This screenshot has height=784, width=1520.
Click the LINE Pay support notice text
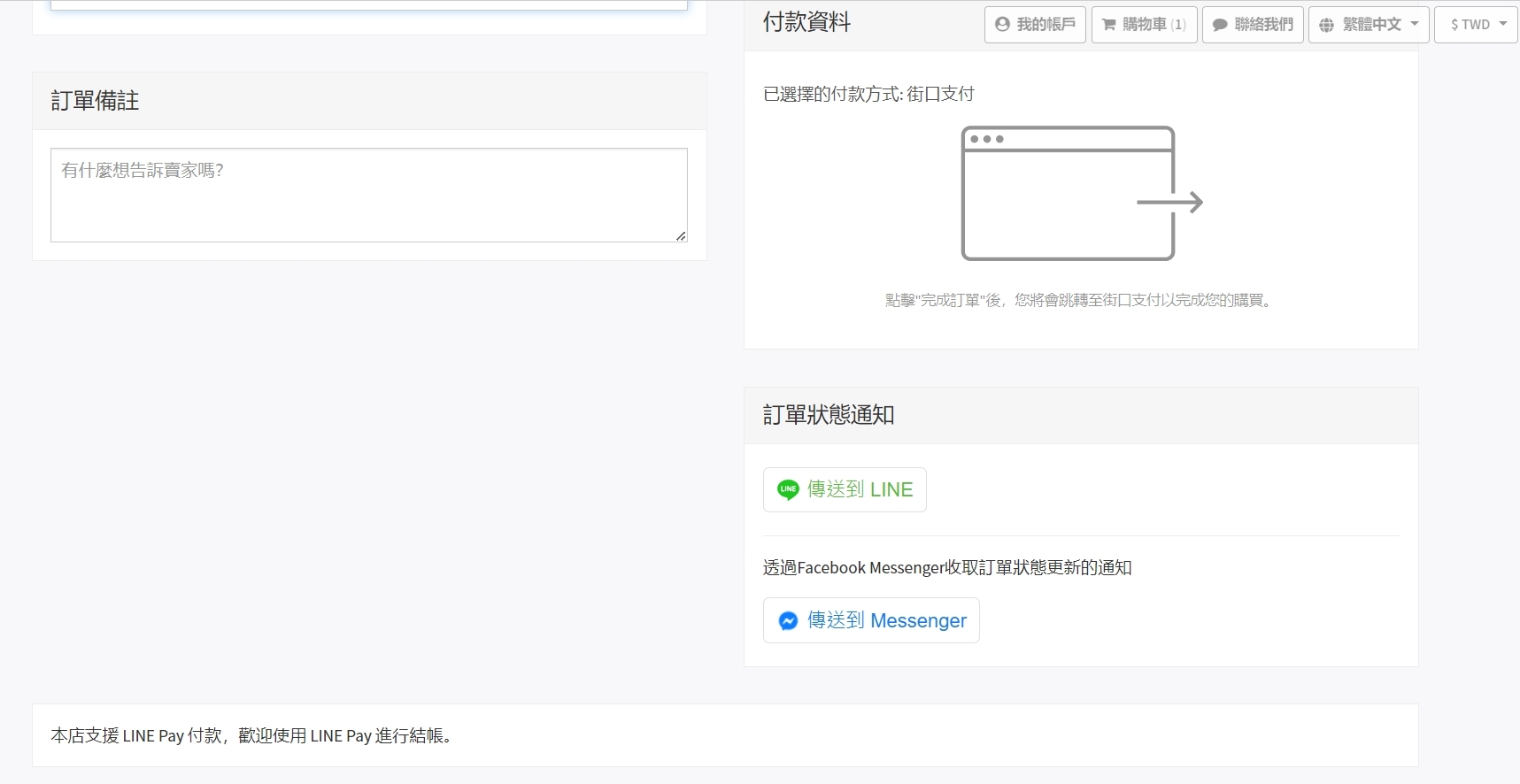(251, 736)
